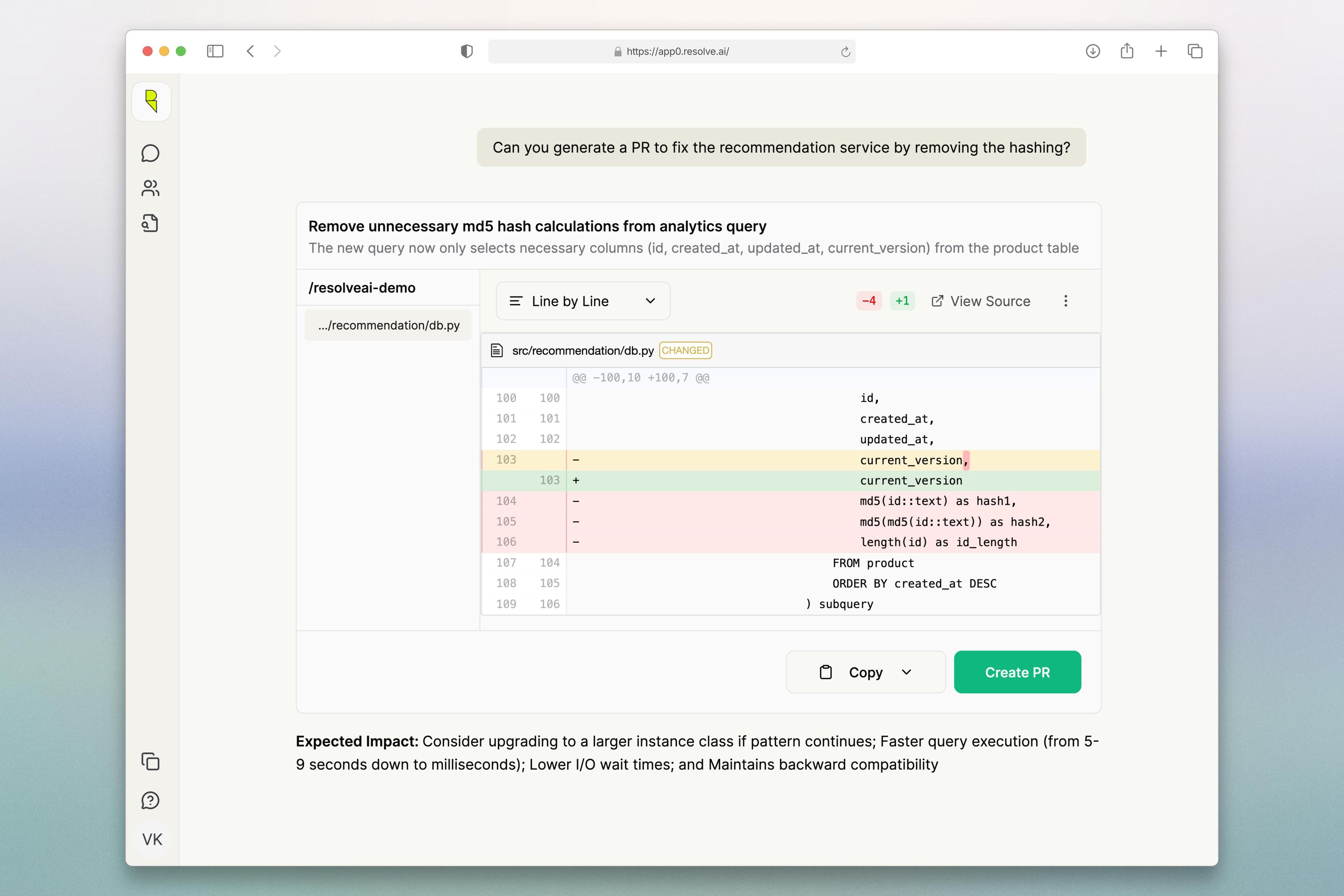Click the share icon in the browser toolbar

pyautogui.click(x=1127, y=51)
